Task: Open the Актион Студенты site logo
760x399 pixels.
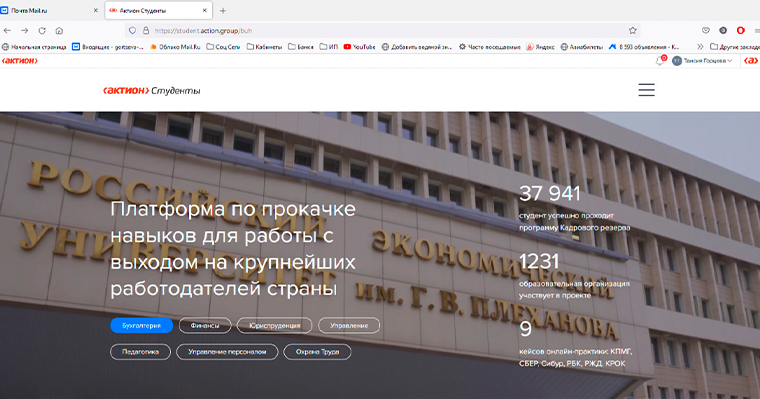Action: click(x=152, y=91)
